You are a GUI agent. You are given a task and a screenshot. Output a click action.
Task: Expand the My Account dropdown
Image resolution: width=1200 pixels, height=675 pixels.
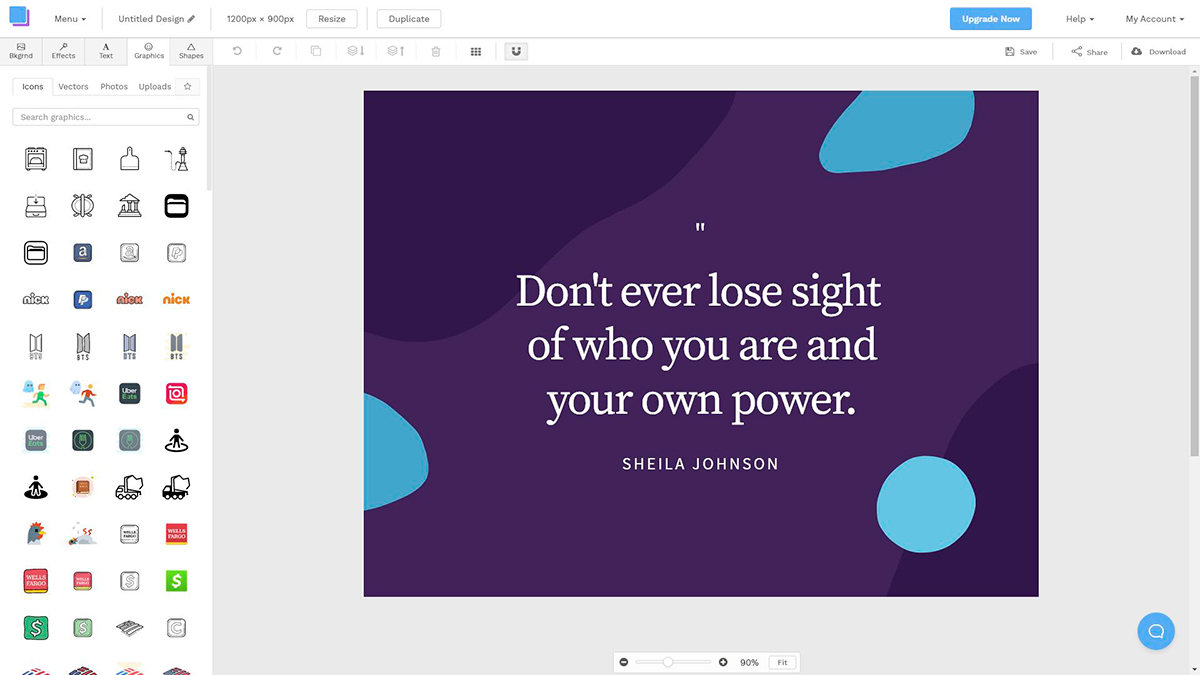point(1155,19)
